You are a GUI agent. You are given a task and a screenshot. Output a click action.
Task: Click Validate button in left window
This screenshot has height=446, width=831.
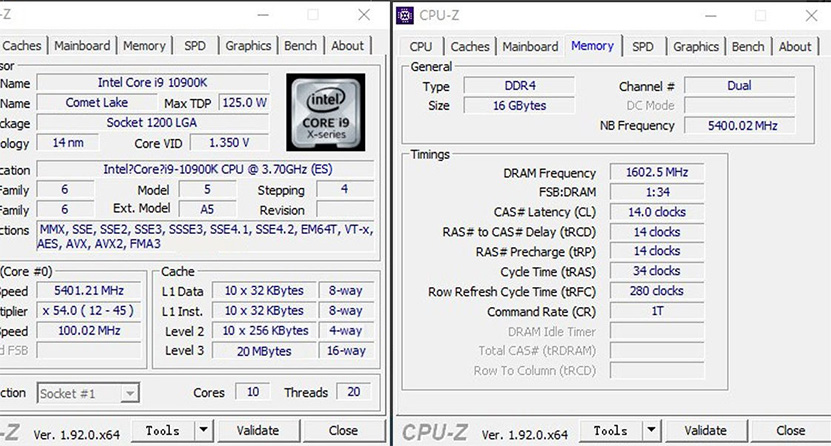(x=258, y=431)
